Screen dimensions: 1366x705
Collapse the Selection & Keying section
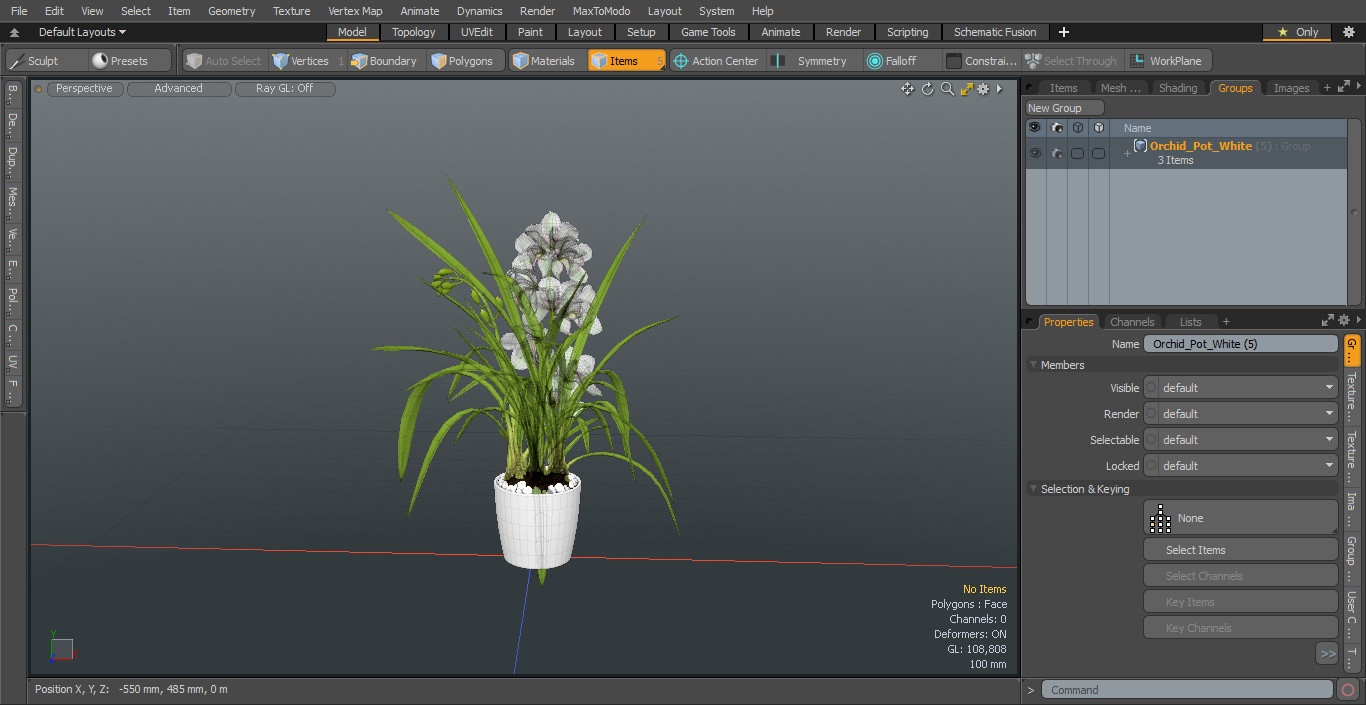[x=1033, y=489]
